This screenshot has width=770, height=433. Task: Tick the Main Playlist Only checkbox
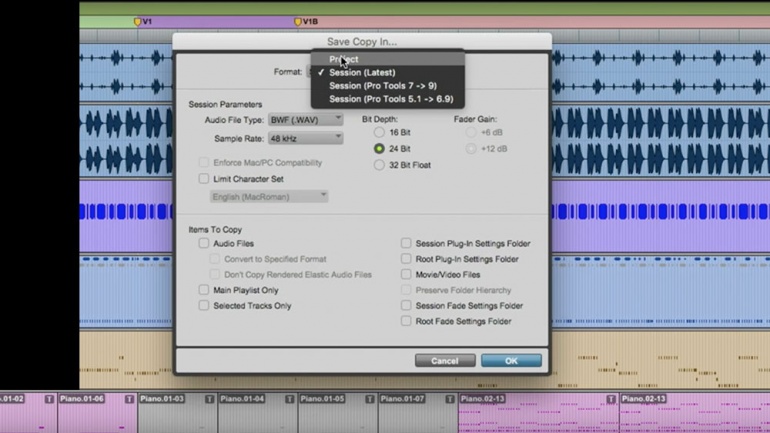204,290
